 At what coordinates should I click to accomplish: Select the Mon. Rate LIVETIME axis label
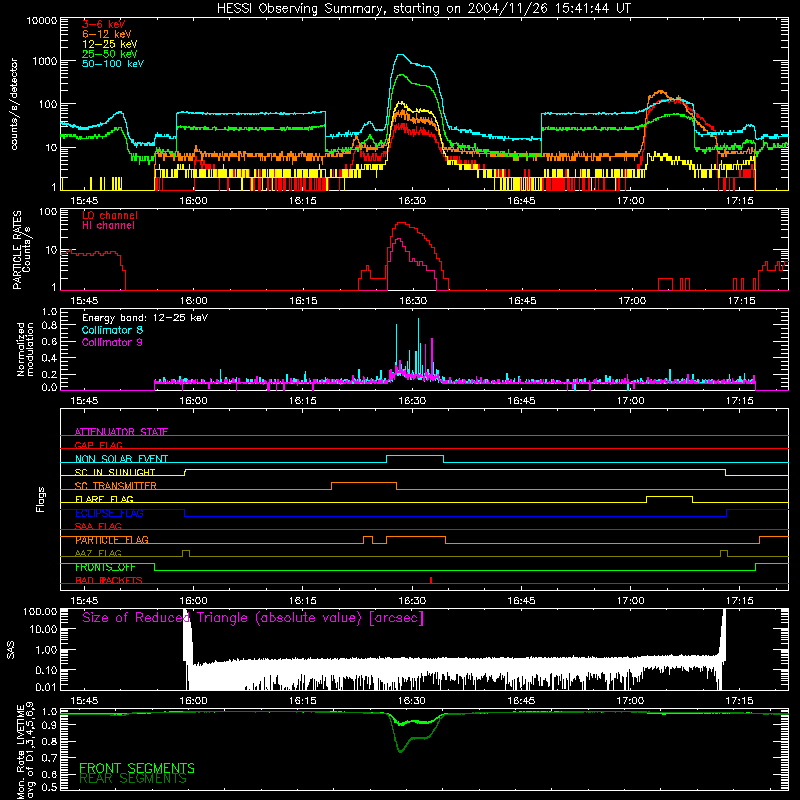point(21,753)
